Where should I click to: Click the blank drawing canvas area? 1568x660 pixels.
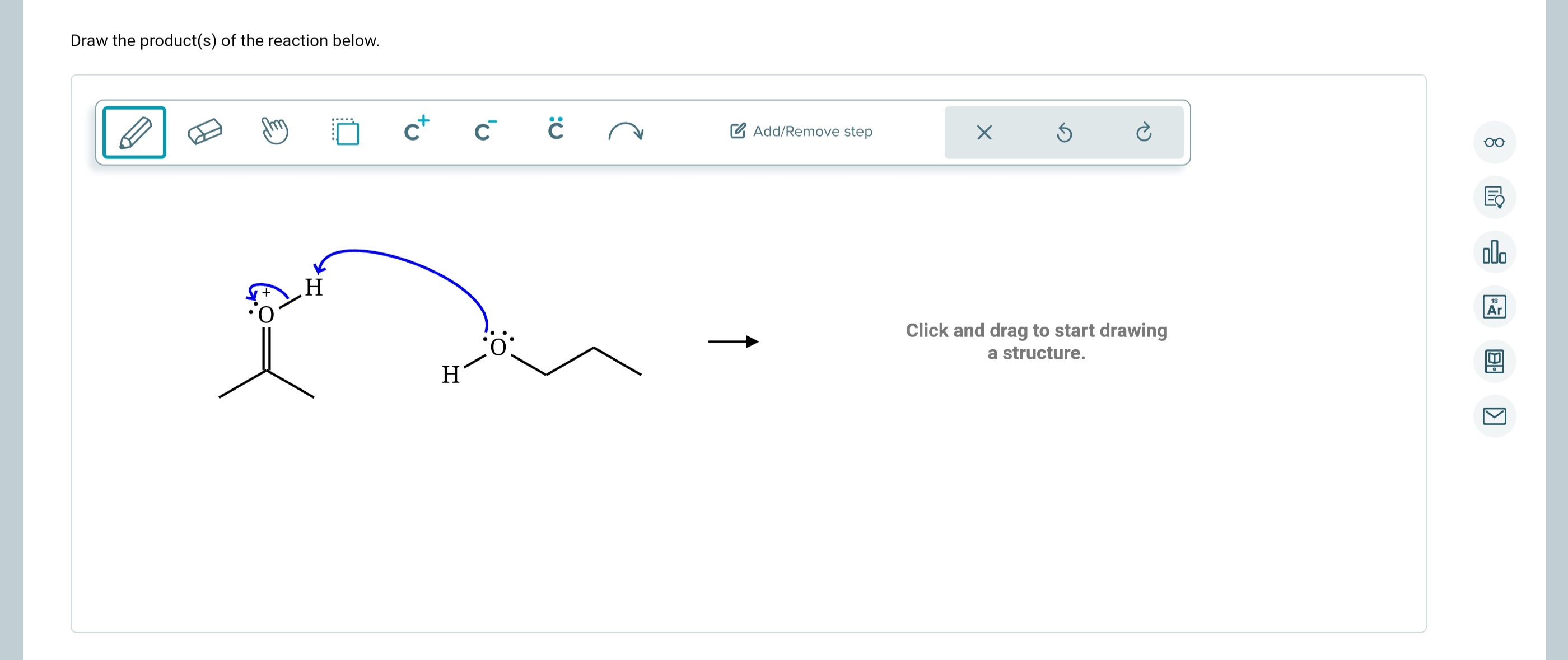click(x=1035, y=517)
